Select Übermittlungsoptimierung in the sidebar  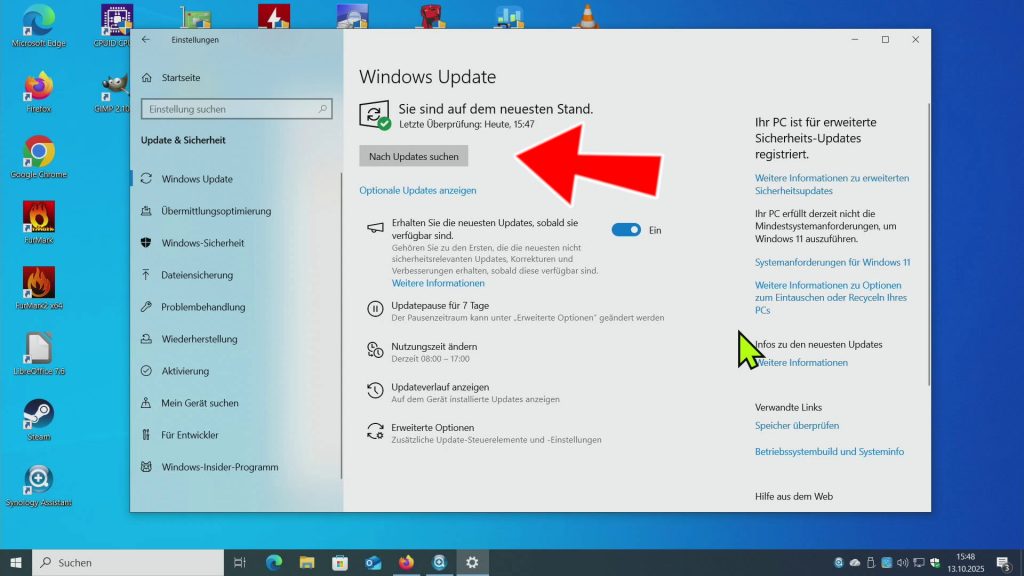pos(215,211)
